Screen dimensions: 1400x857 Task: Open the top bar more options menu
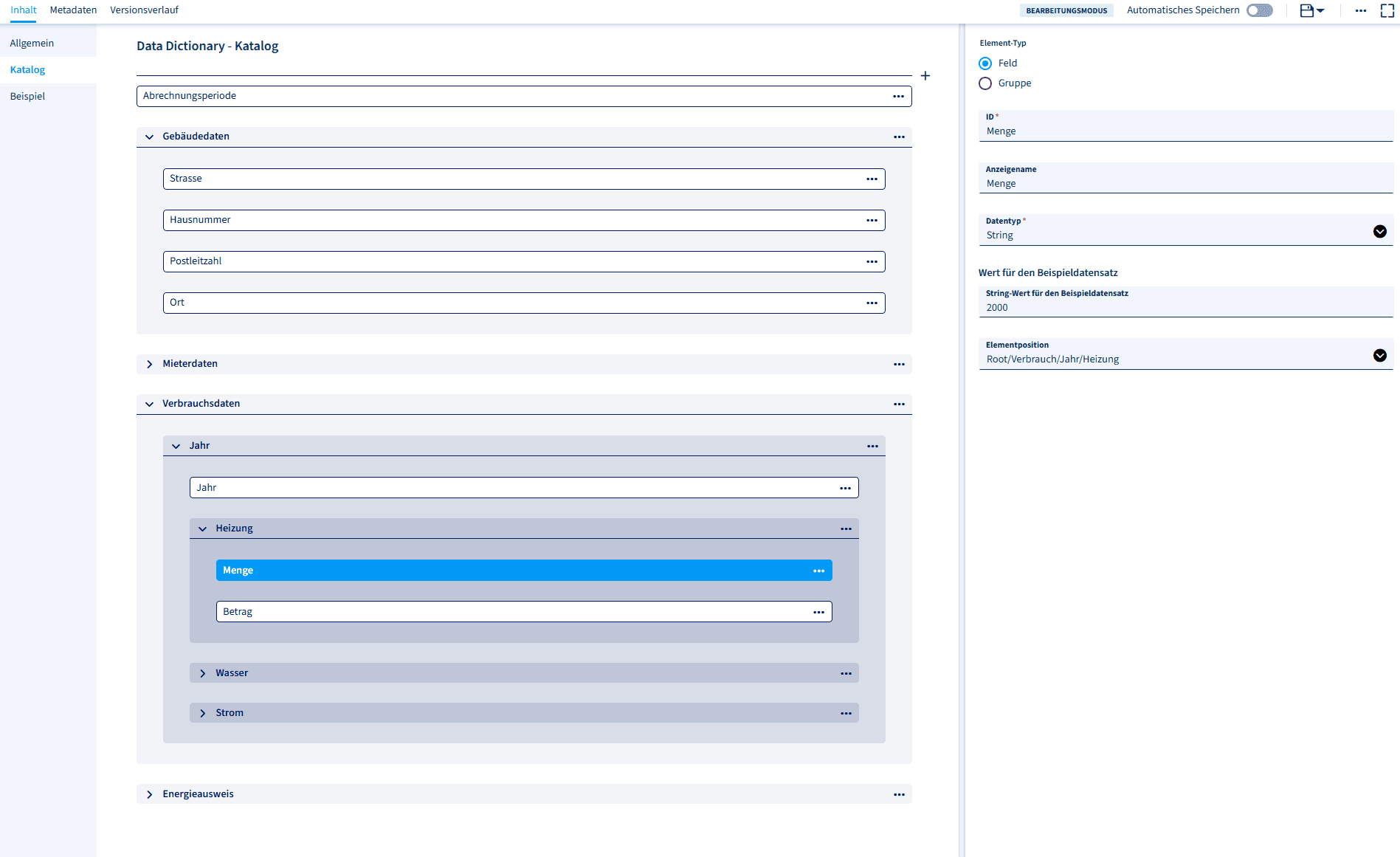click(1361, 10)
